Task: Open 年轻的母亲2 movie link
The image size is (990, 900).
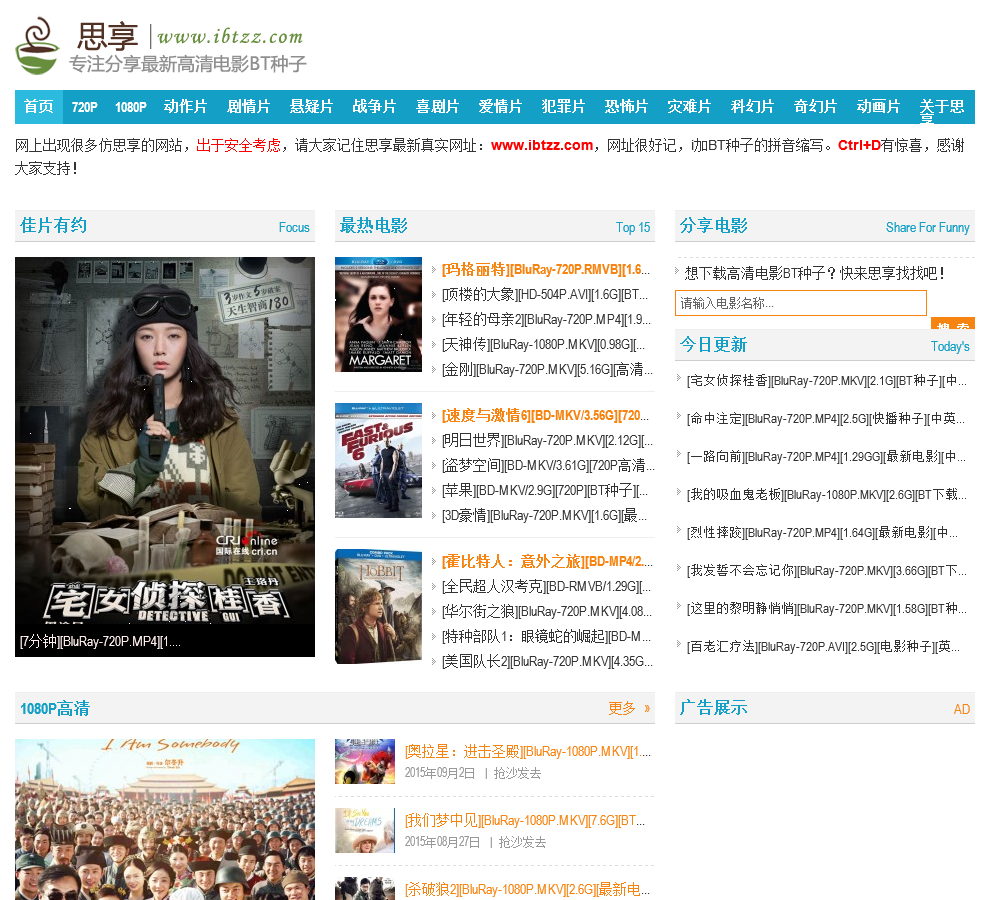Action: (x=546, y=320)
